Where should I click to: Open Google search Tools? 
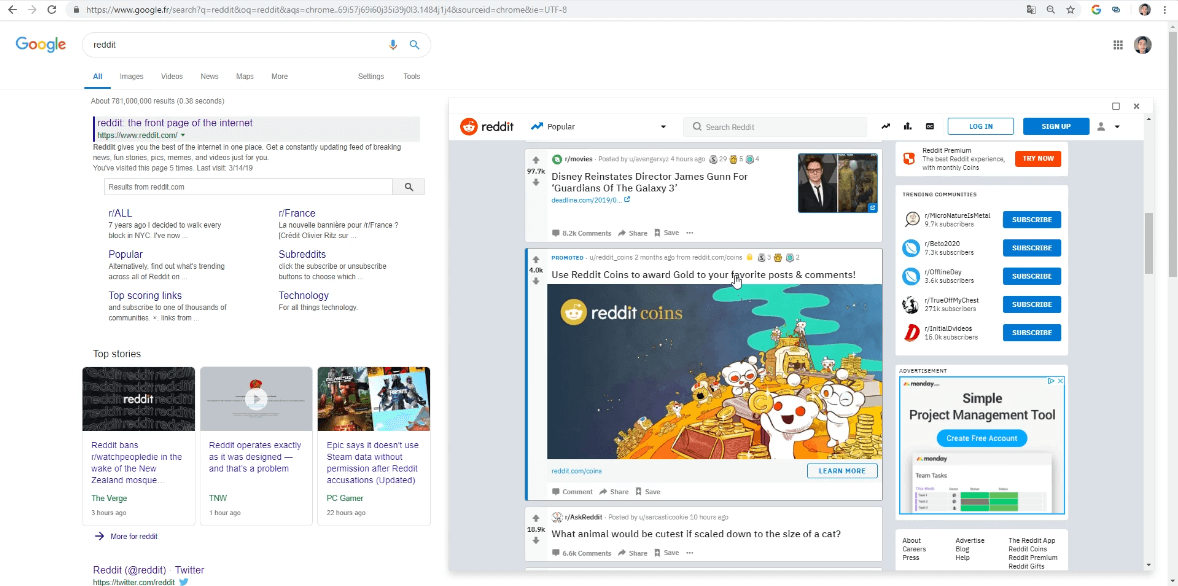412,77
